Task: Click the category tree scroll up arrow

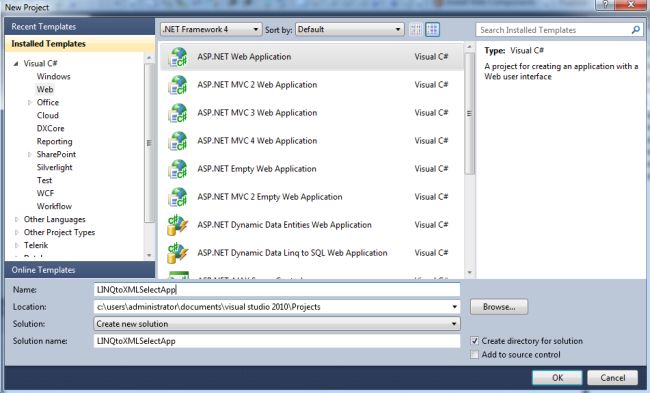Action: click(149, 58)
